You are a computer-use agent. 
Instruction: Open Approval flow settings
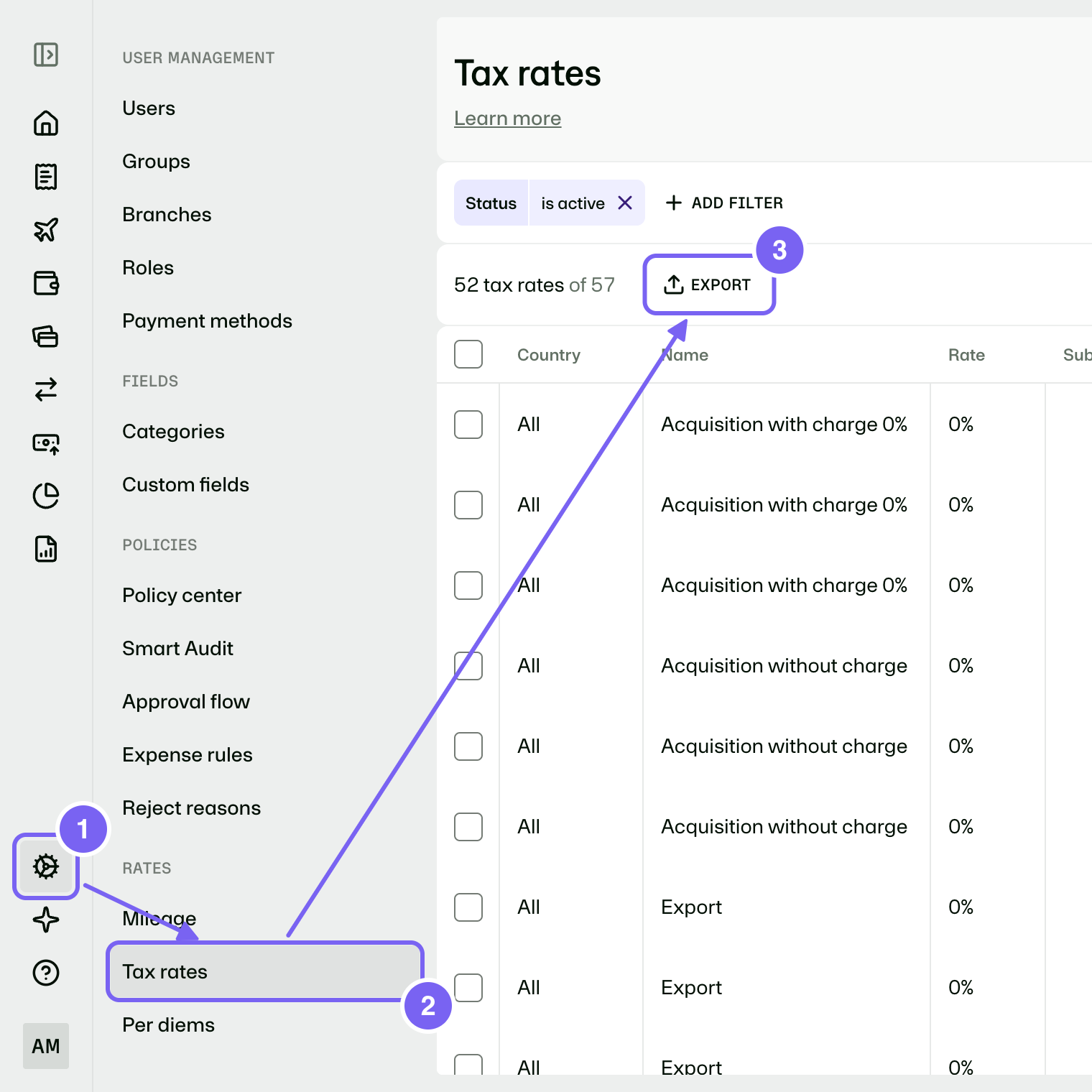[186, 701]
